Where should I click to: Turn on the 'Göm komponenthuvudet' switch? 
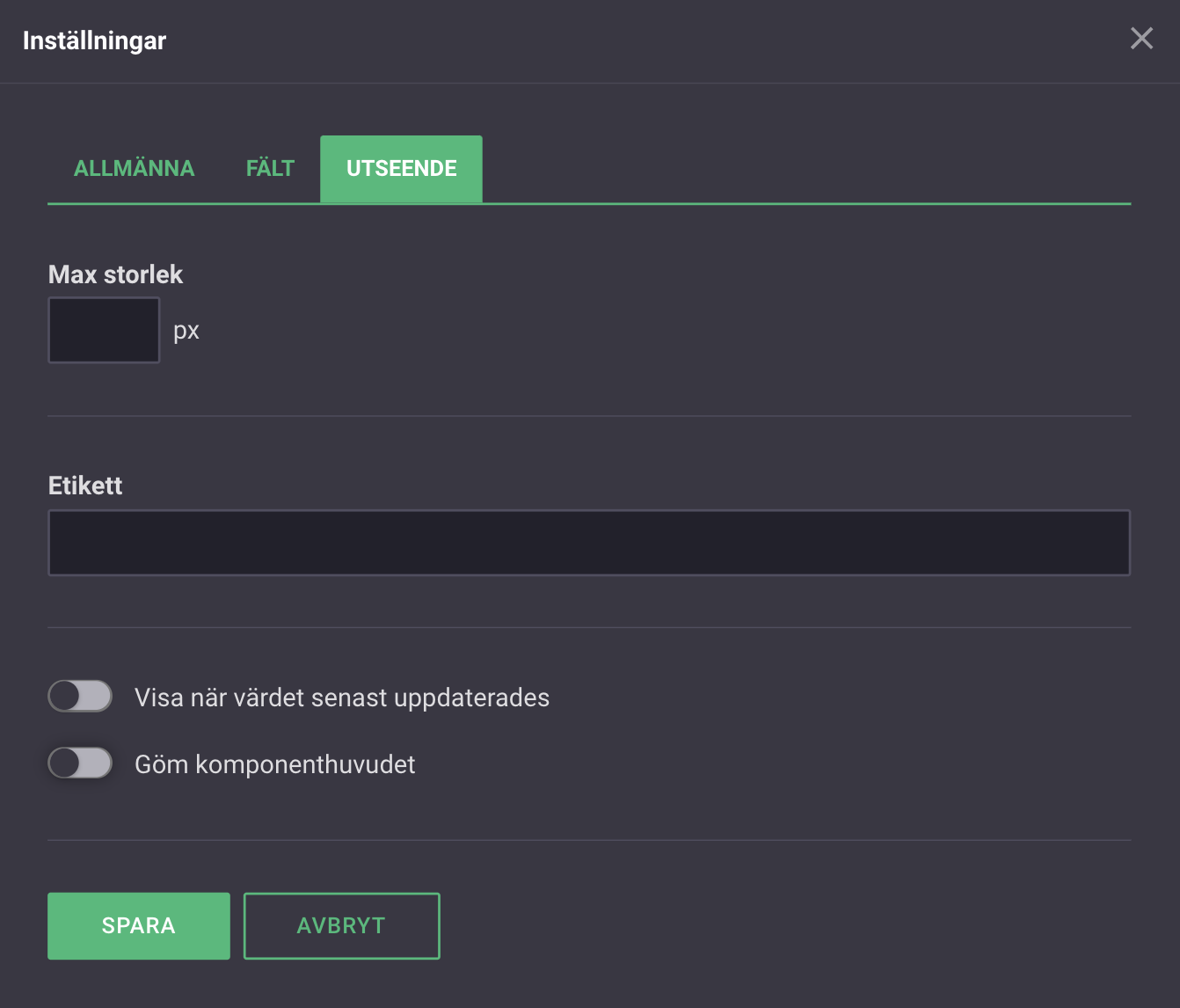point(80,763)
